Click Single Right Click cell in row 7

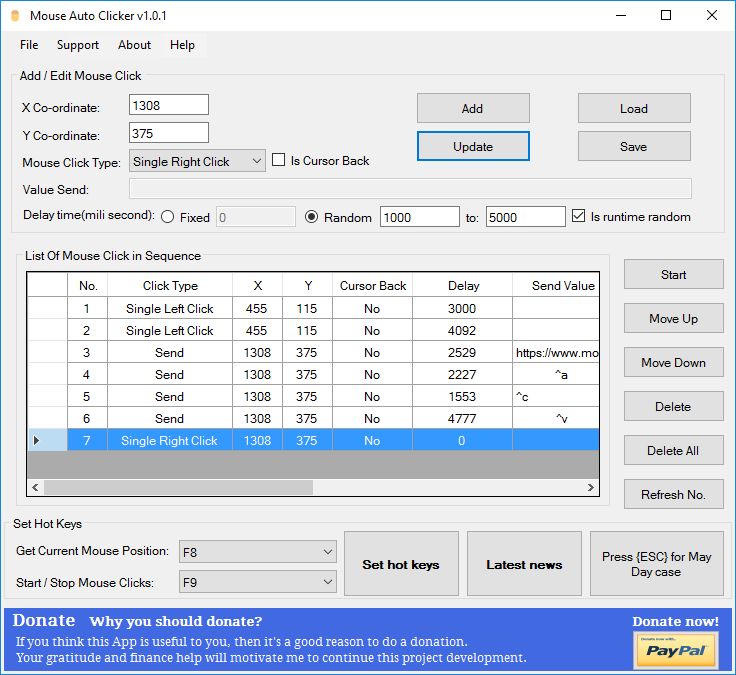(x=170, y=440)
